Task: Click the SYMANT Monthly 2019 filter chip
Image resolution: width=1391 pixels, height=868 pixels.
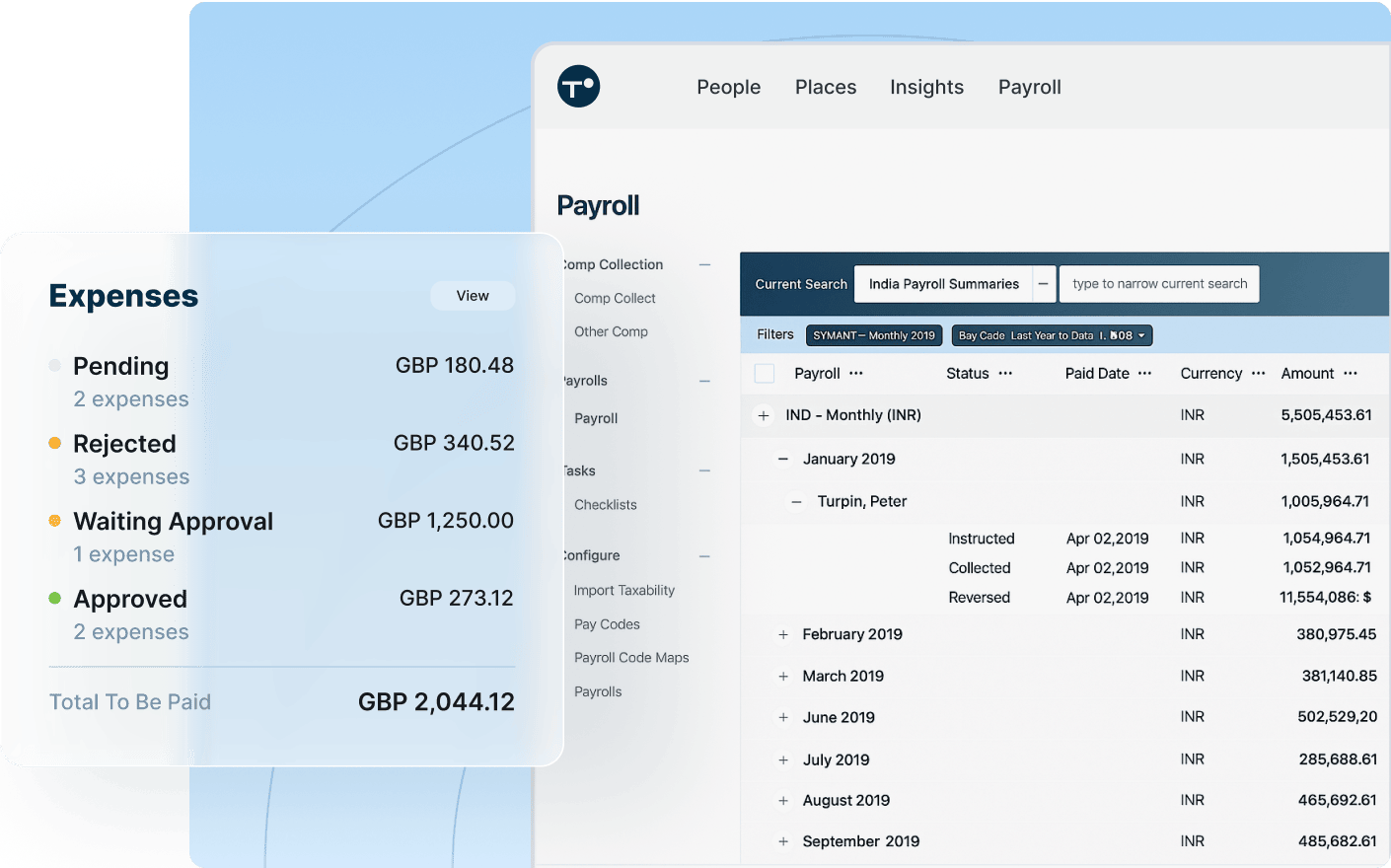Action: [x=874, y=336]
